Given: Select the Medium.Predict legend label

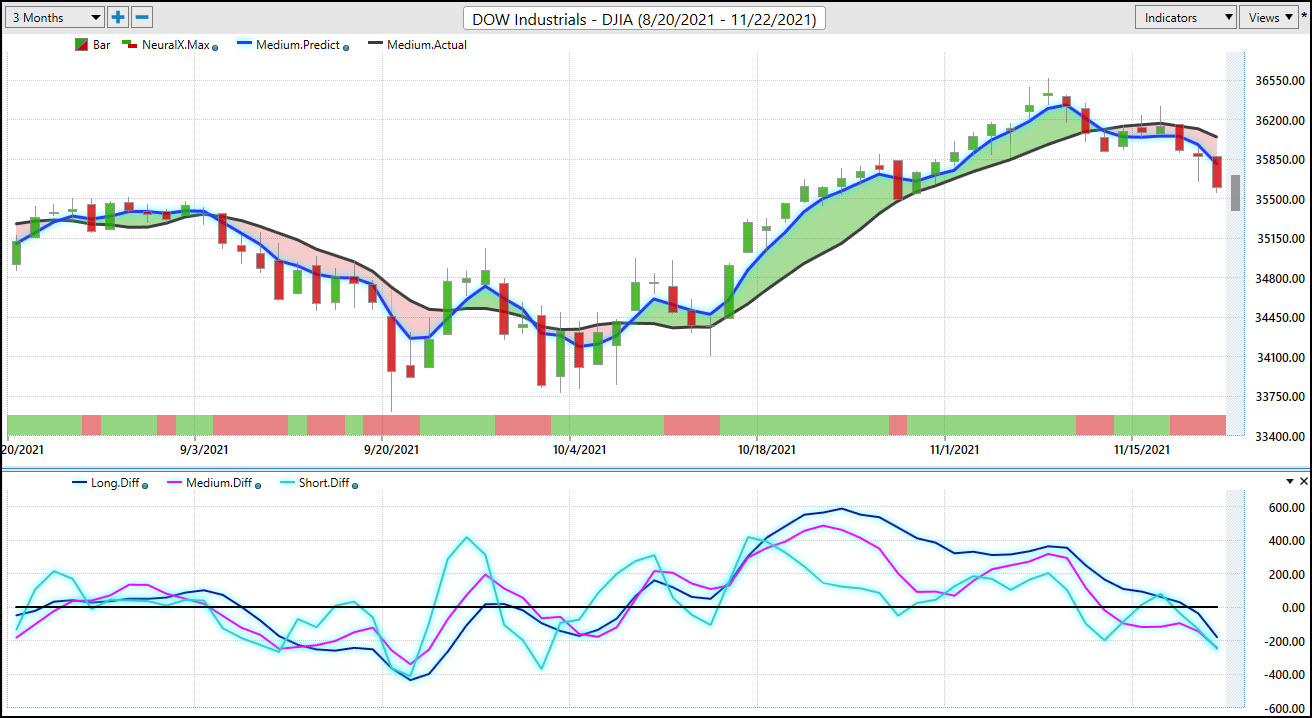Looking at the screenshot, I should tap(298, 44).
